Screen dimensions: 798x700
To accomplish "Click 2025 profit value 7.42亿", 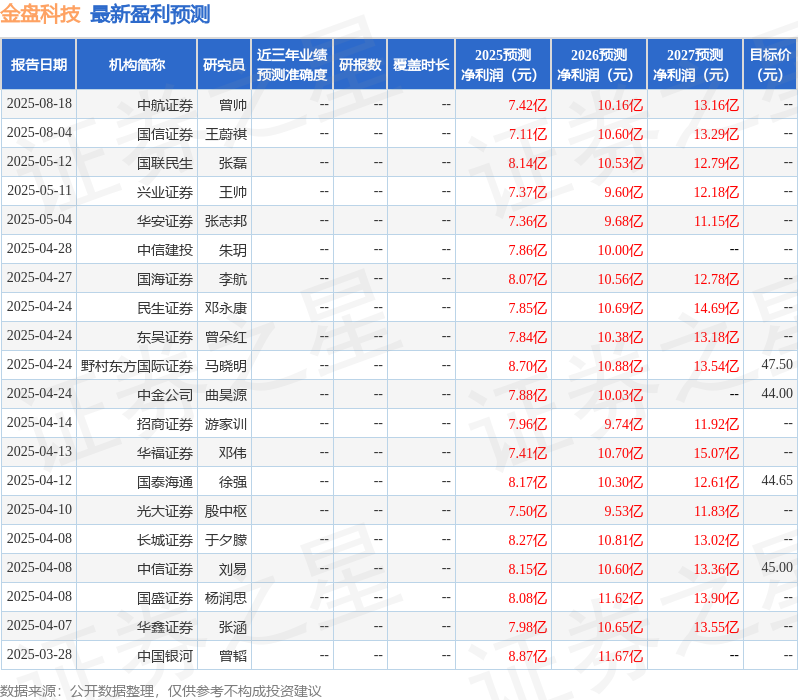I will tap(528, 105).
